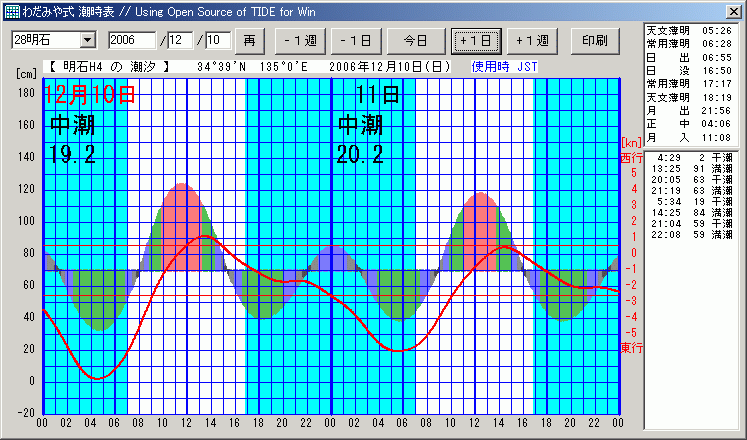Click the 日出 06:55 sunrise row
The width and height of the screenshot is (747, 440).
690,58
